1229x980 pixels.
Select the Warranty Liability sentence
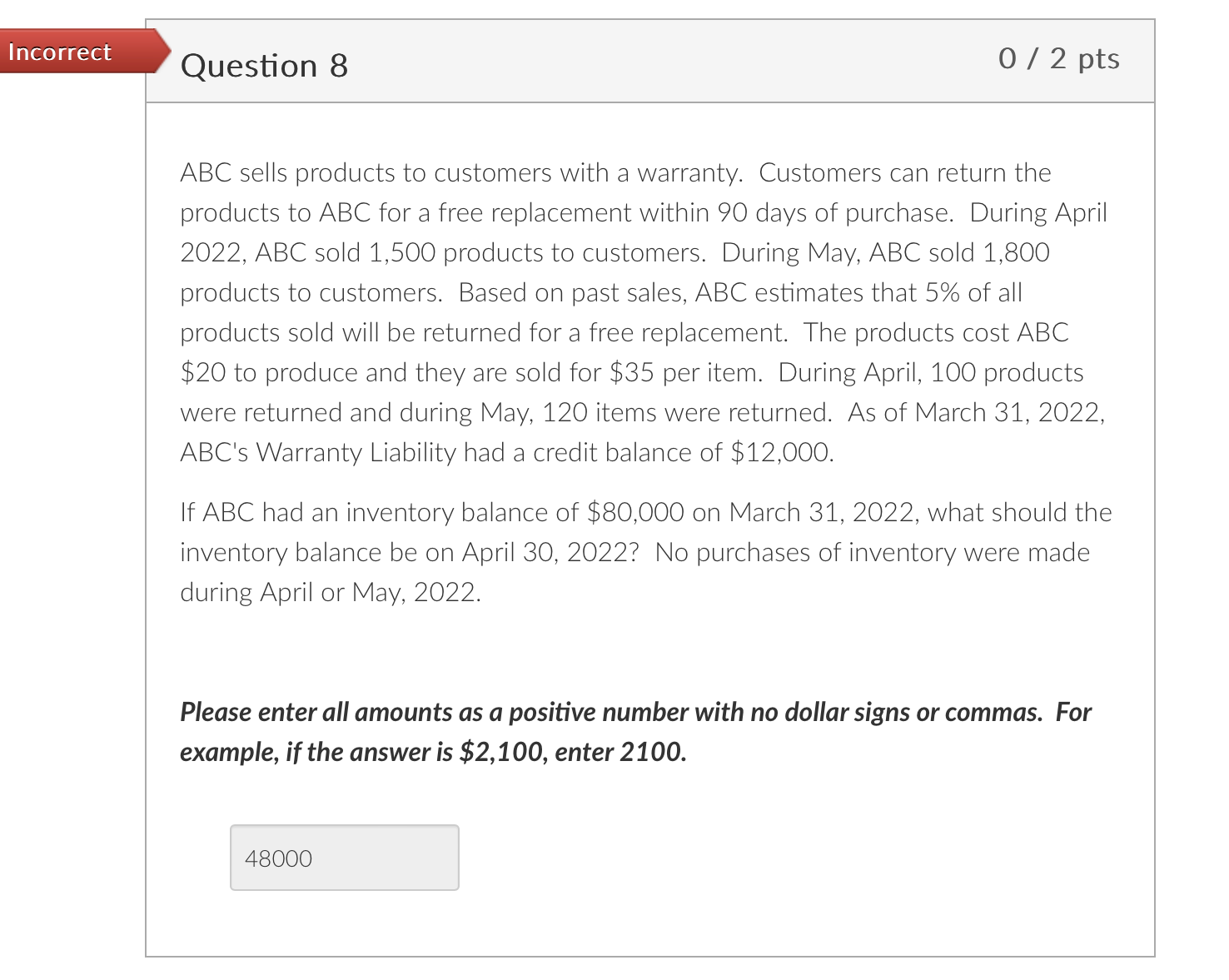(x=506, y=452)
